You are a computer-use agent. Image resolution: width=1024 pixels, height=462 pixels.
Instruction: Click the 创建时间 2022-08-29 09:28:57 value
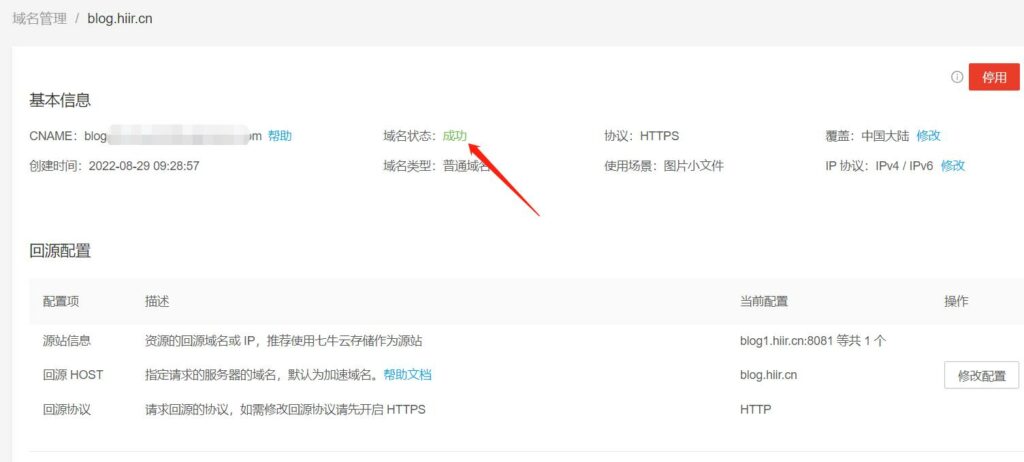click(144, 166)
